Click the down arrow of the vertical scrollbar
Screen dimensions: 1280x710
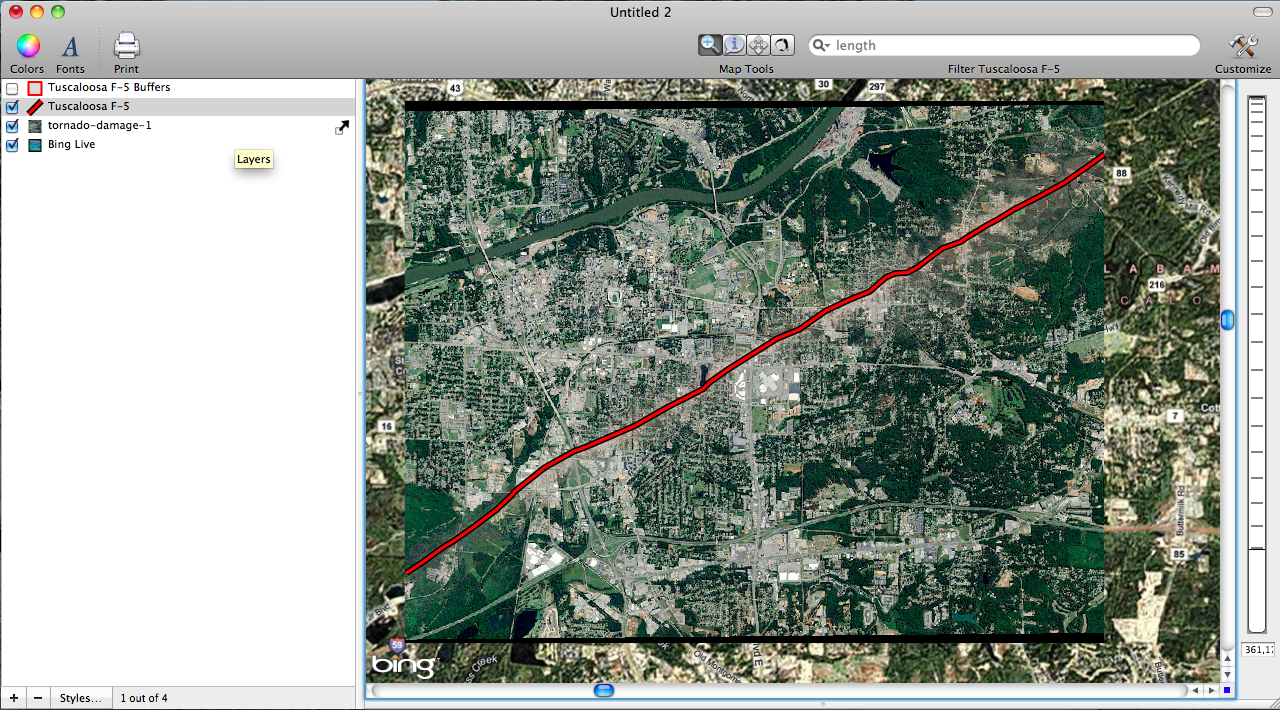pyautogui.click(x=1226, y=673)
